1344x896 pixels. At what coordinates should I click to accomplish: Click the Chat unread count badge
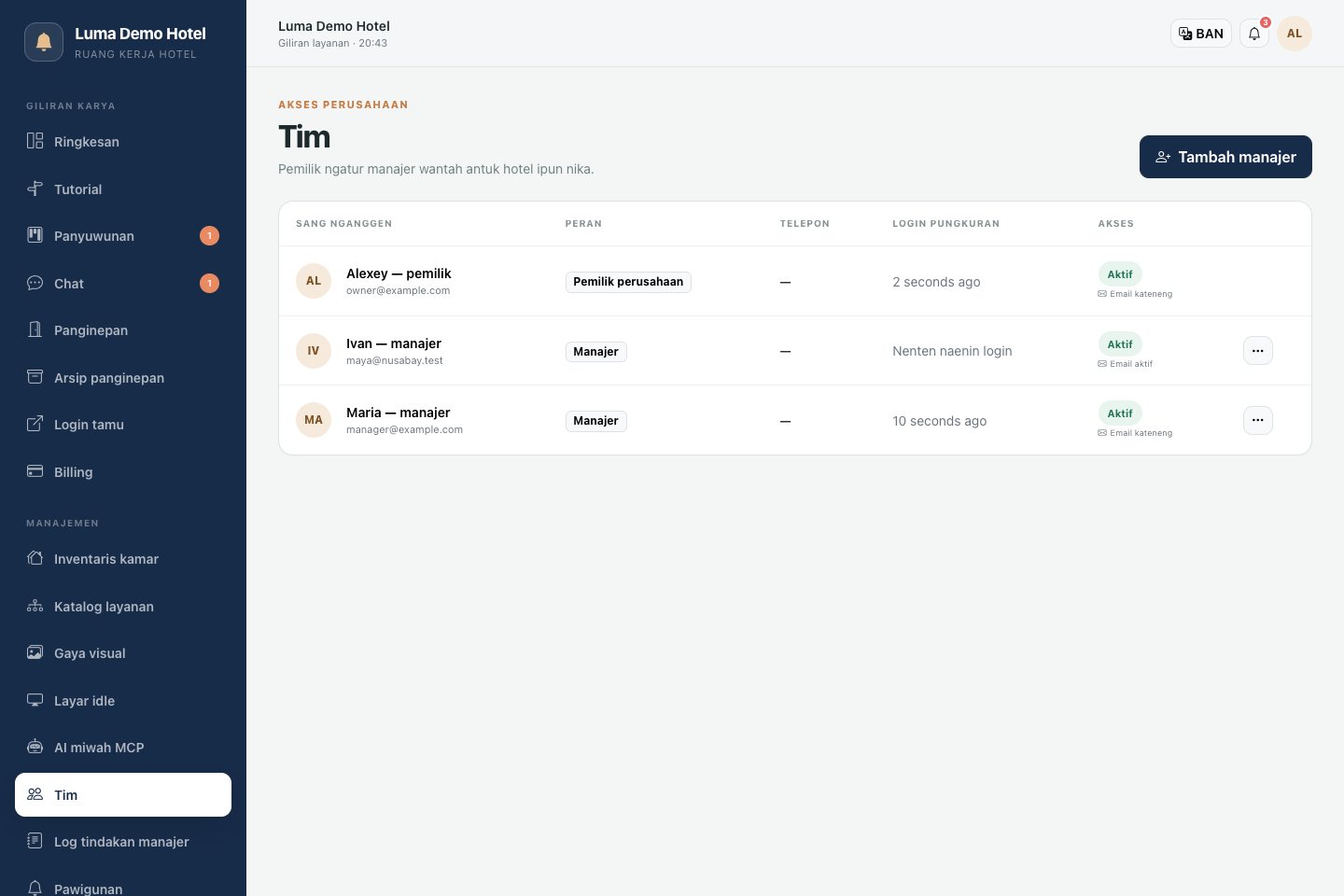[x=210, y=283]
